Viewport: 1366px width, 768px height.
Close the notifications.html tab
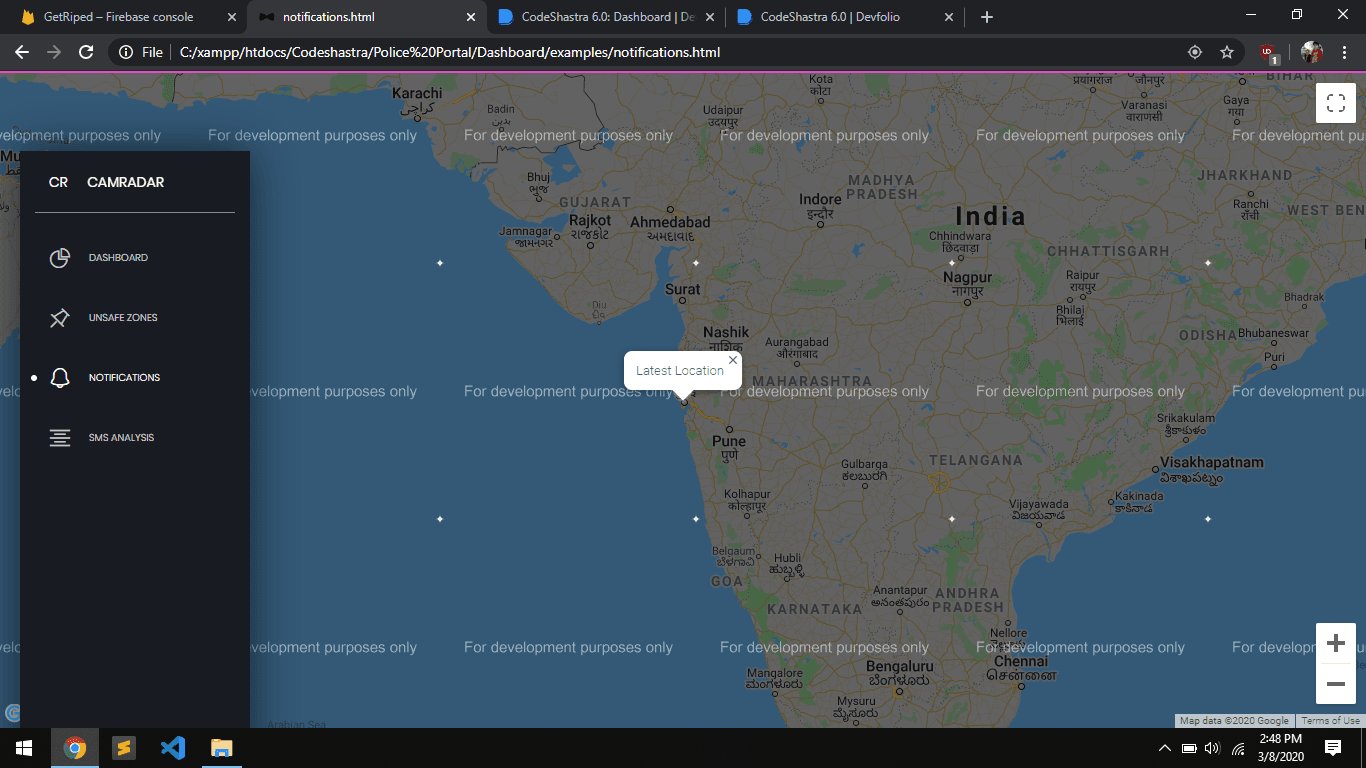click(470, 17)
